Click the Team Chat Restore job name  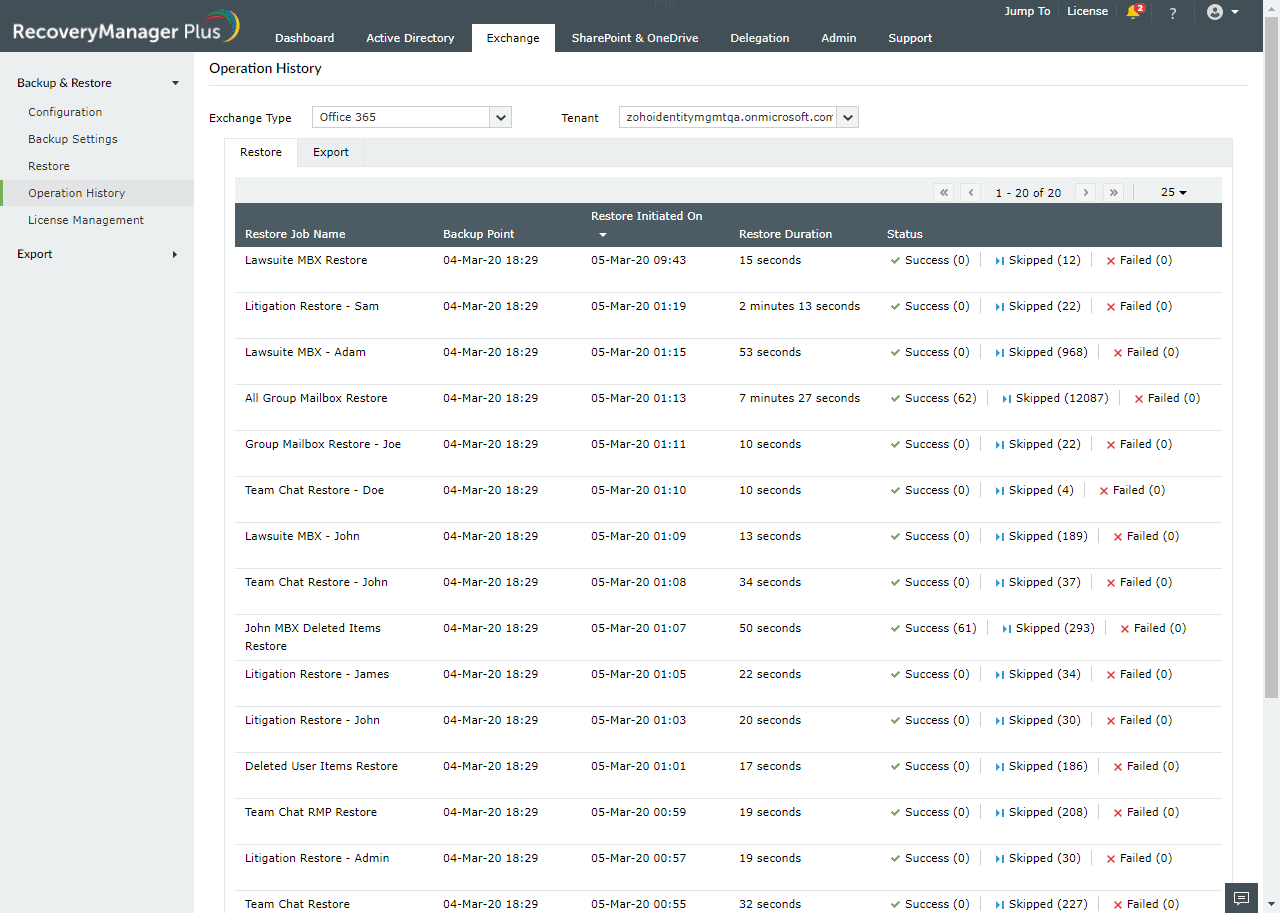tap(297, 904)
